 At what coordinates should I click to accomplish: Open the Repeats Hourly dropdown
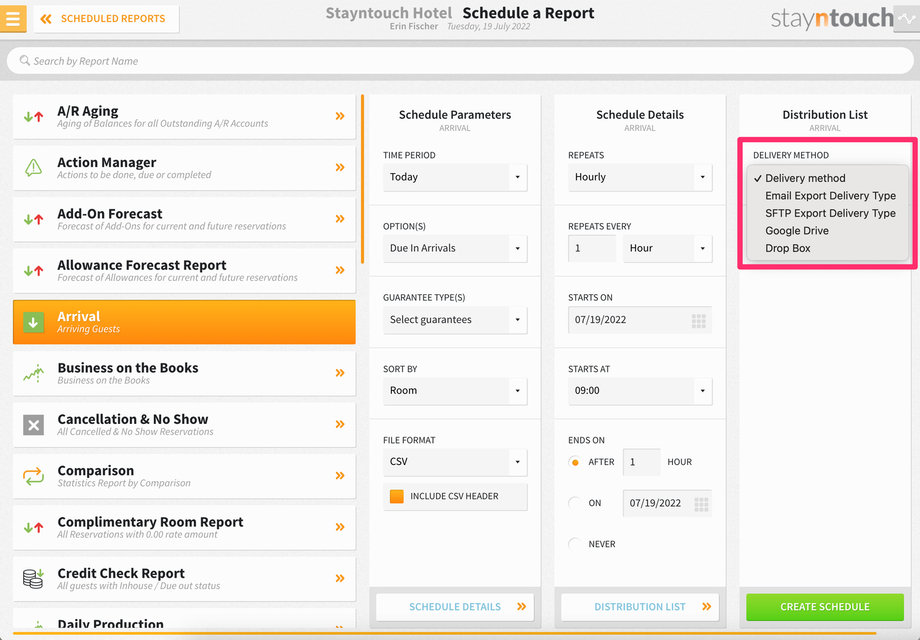tap(640, 177)
